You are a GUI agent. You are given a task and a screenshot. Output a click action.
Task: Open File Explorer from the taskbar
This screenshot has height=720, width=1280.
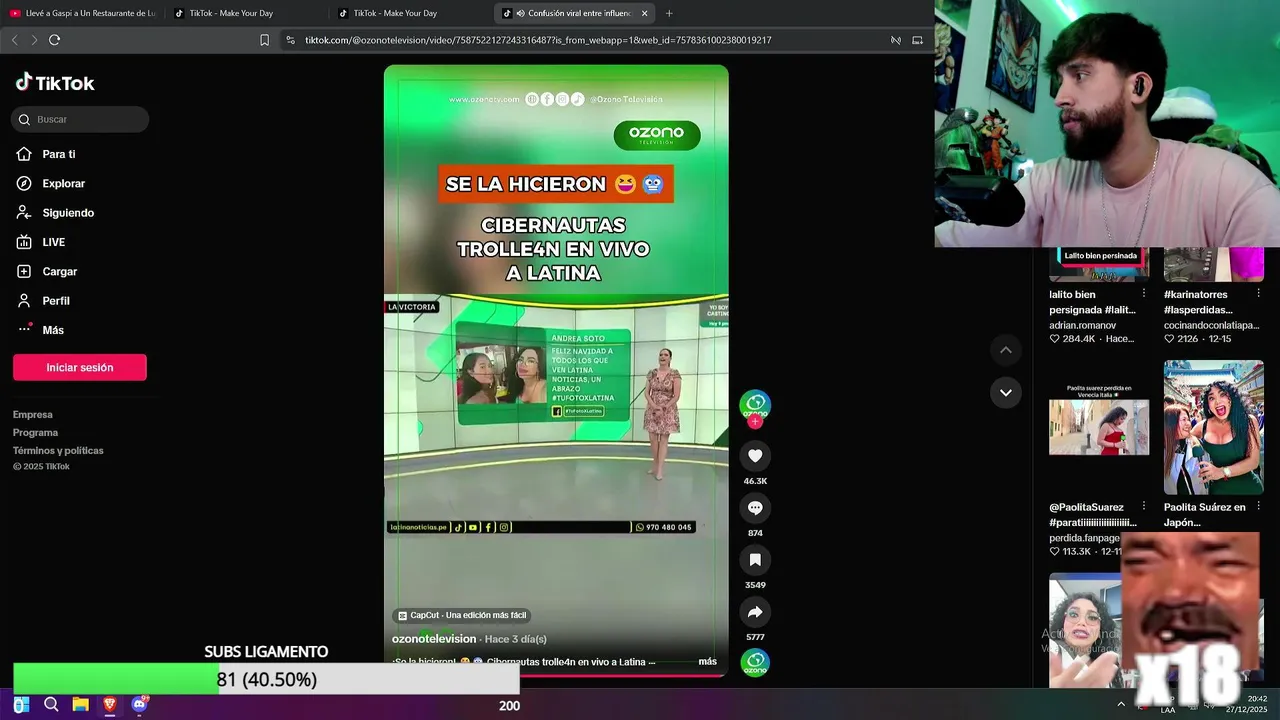tap(81, 705)
